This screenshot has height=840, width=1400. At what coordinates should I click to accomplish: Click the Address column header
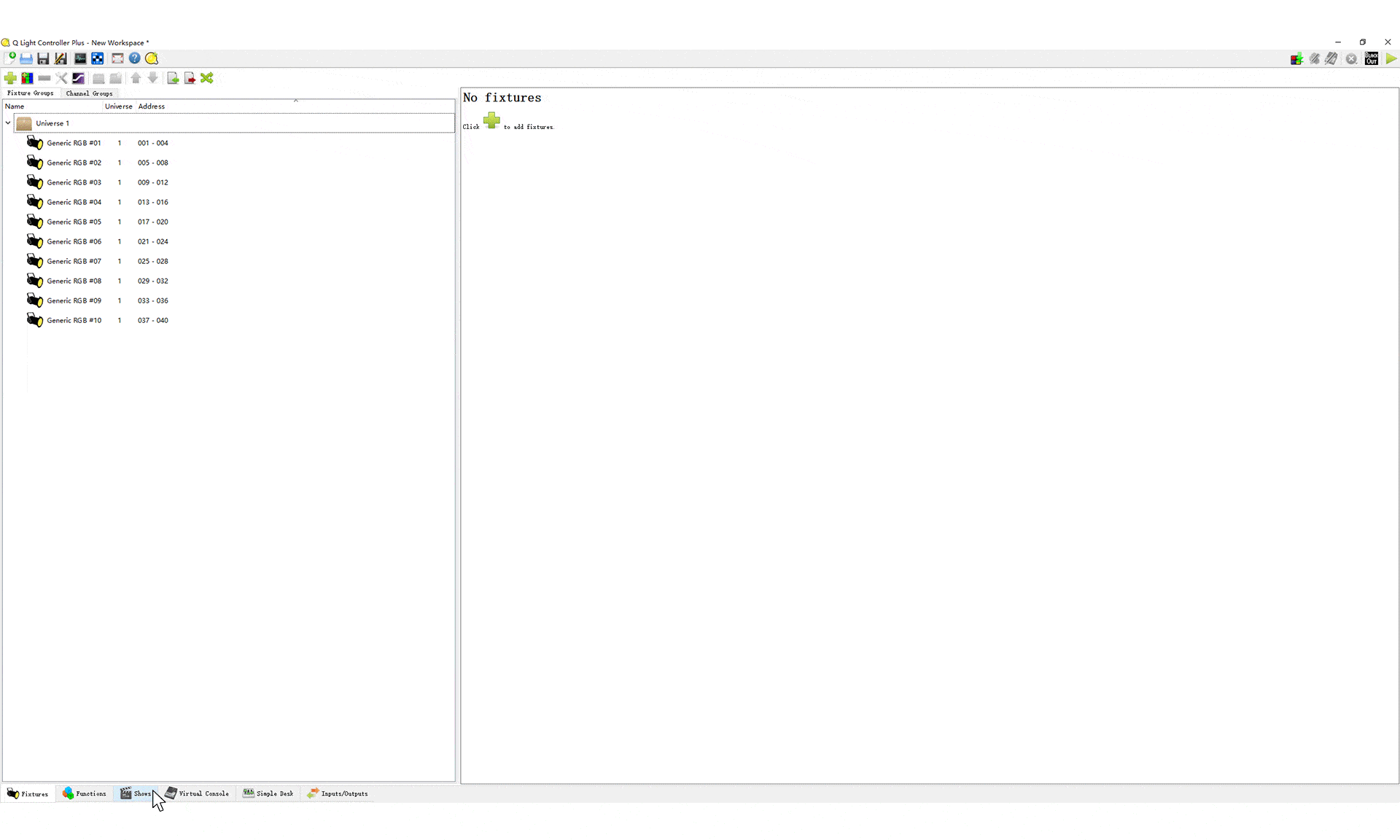pos(152,106)
